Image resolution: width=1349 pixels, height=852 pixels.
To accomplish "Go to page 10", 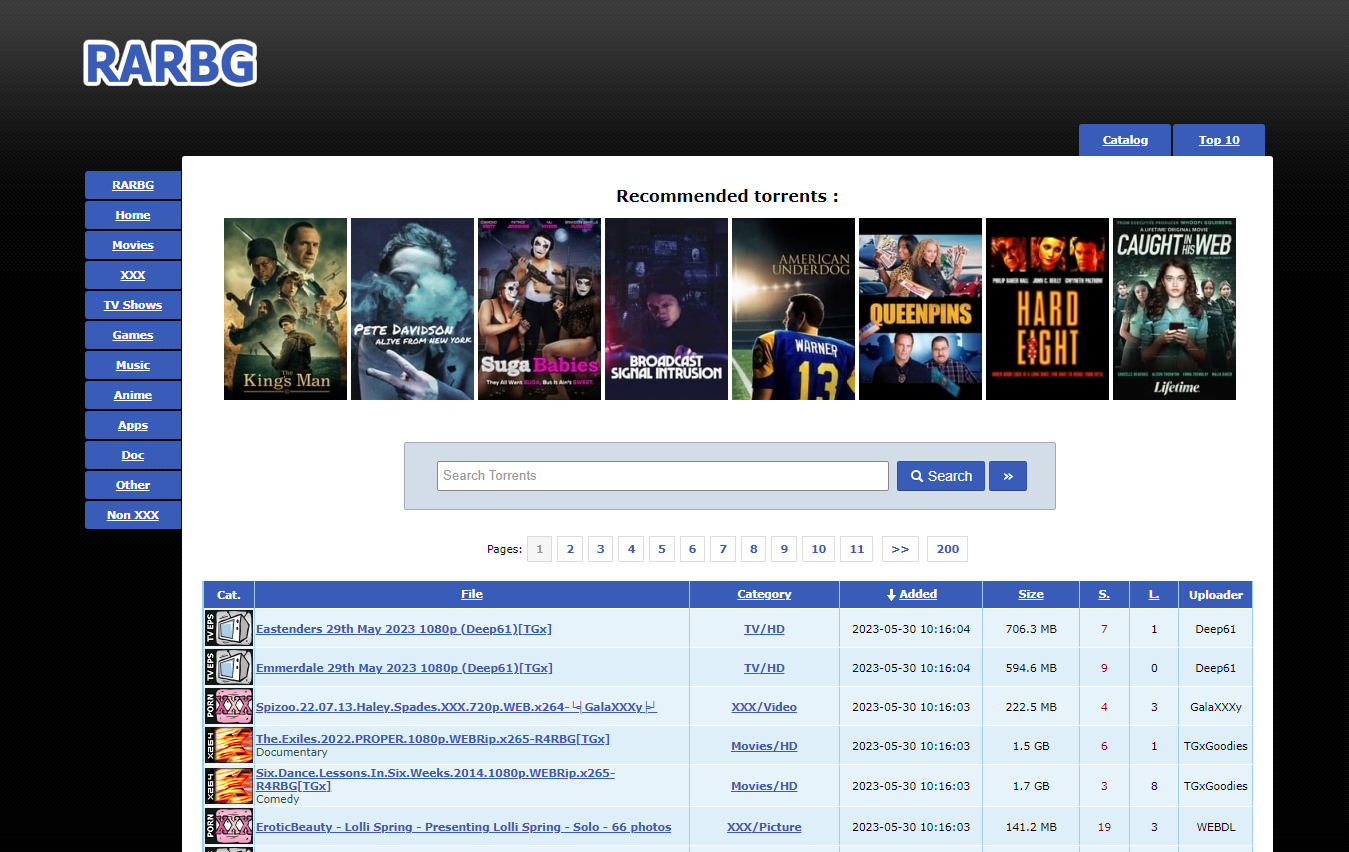I will [x=819, y=549].
